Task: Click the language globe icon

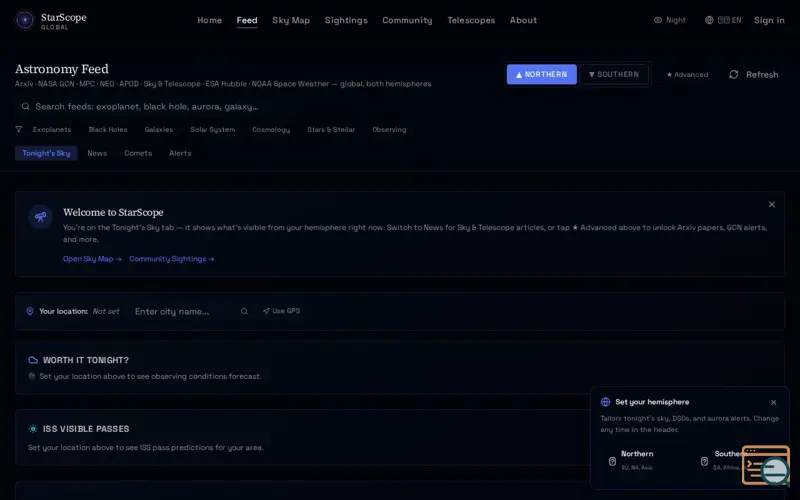Action: click(x=709, y=20)
